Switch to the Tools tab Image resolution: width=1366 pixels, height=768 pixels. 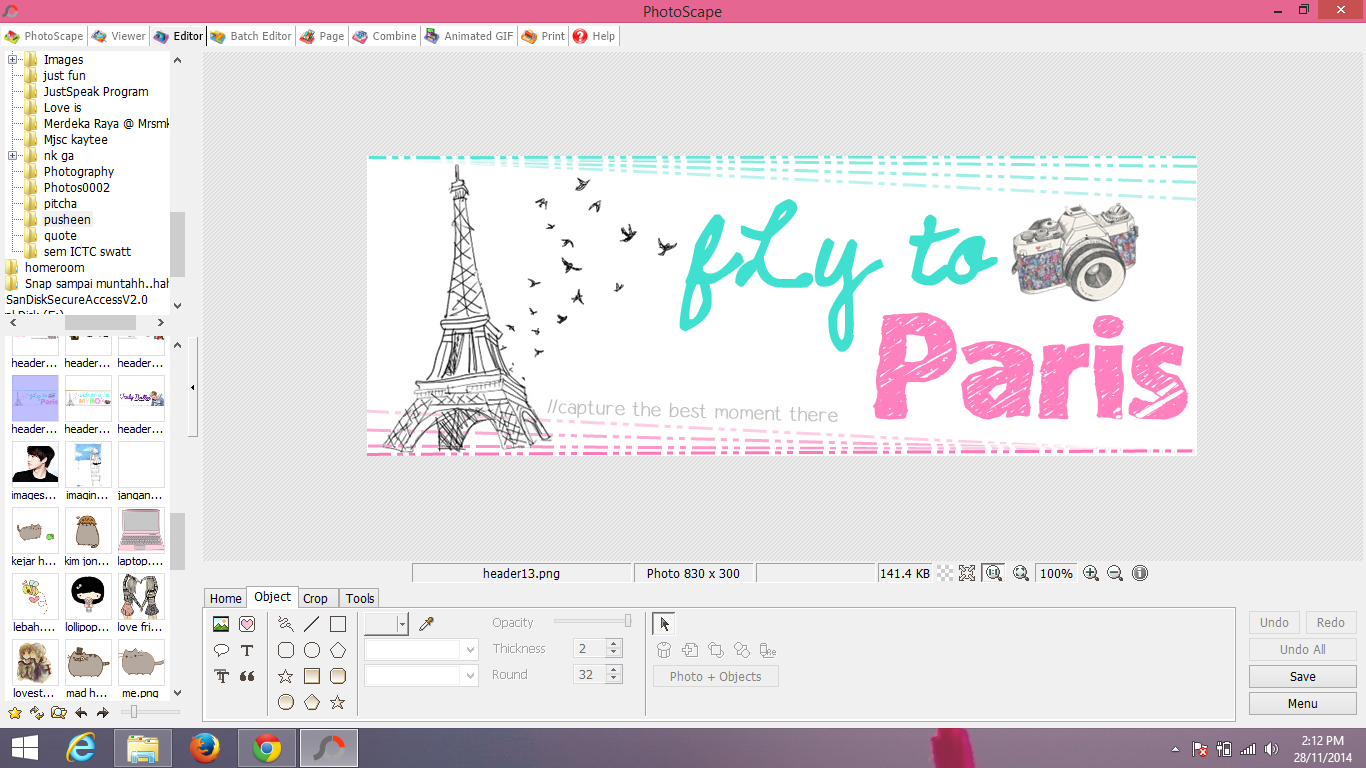(x=360, y=598)
